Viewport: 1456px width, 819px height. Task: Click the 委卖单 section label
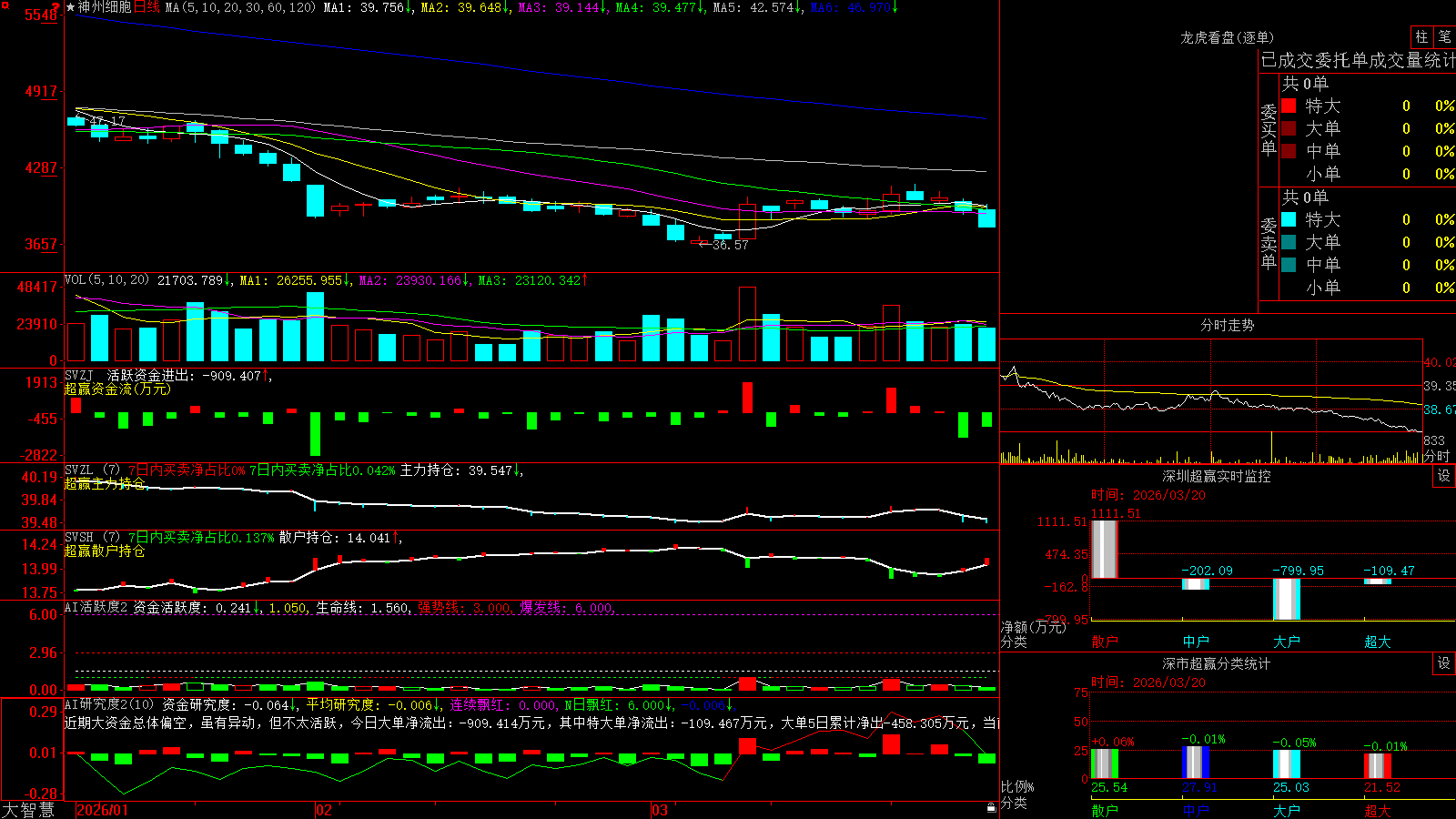point(1269,244)
